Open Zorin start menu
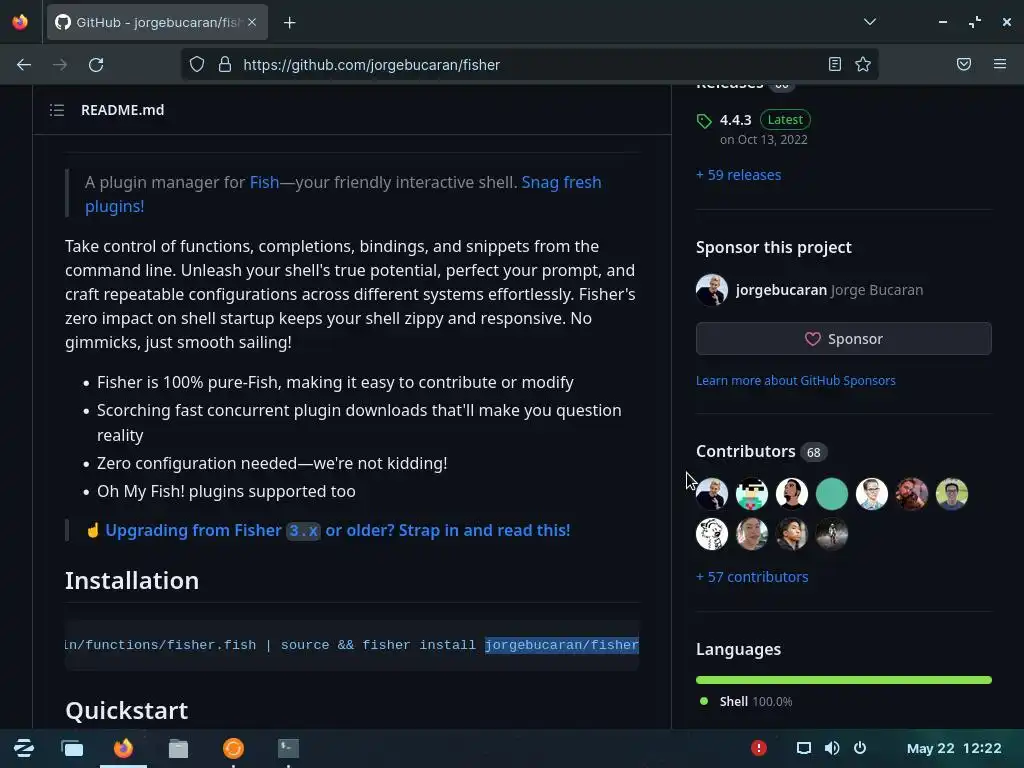The image size is (1024, 768). tap(24, 748)
